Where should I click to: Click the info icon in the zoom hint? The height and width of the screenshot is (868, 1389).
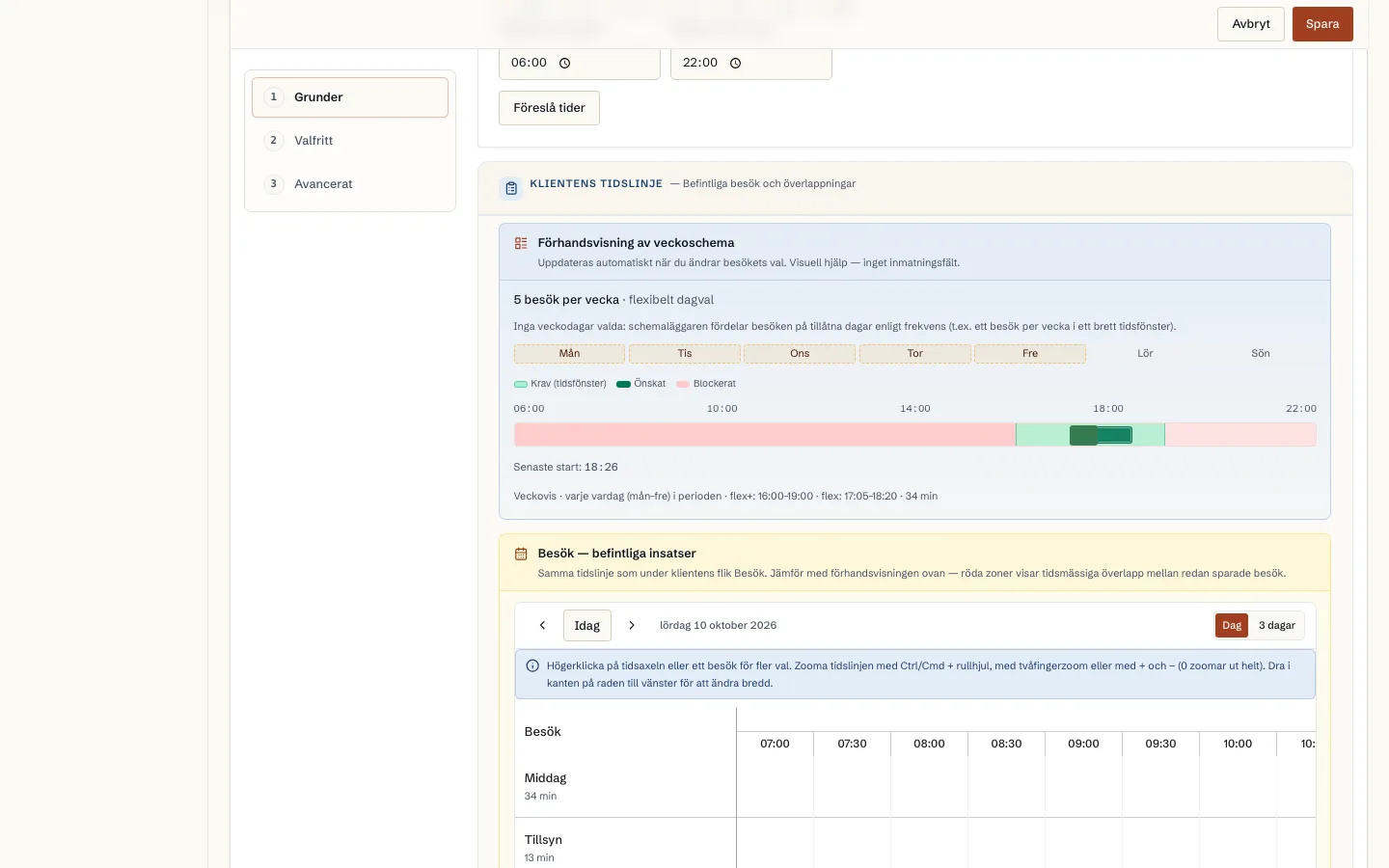(x=532, y=665)
